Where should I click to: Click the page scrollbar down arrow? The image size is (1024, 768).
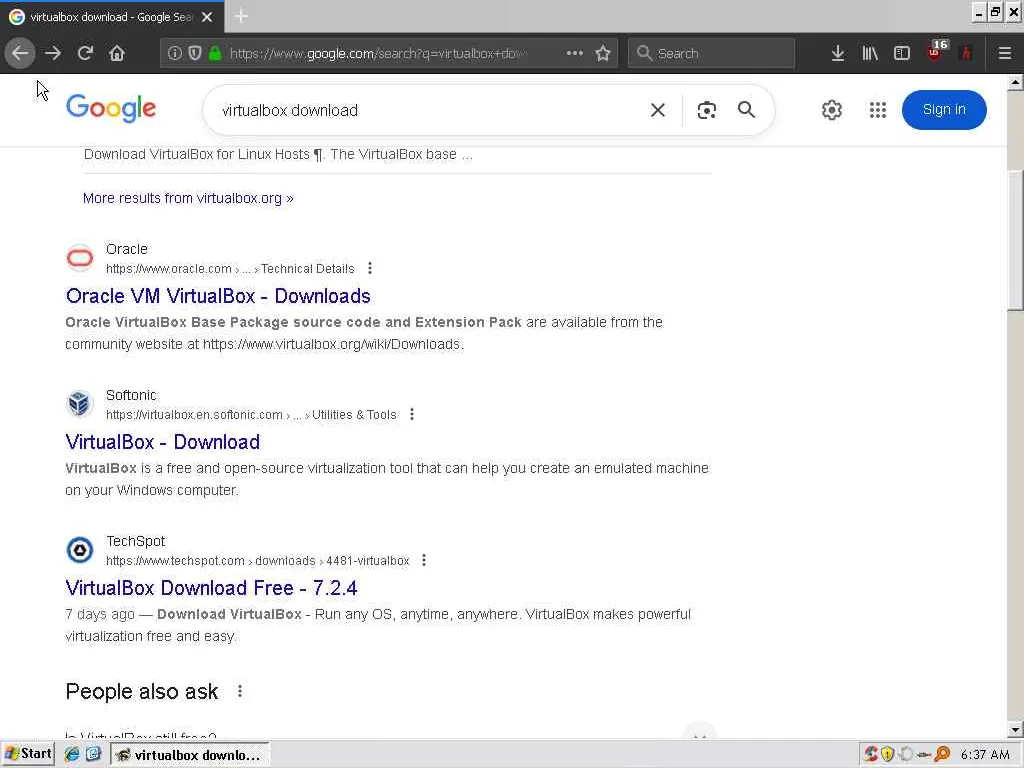point(1016,729)
